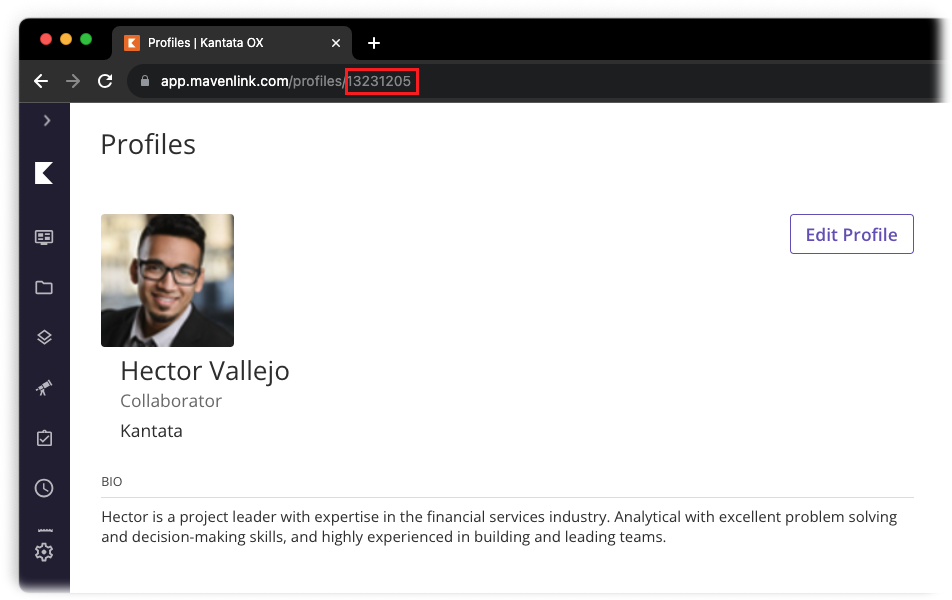
Task: Click the padlock site security icon
Action: coord(144,81)
